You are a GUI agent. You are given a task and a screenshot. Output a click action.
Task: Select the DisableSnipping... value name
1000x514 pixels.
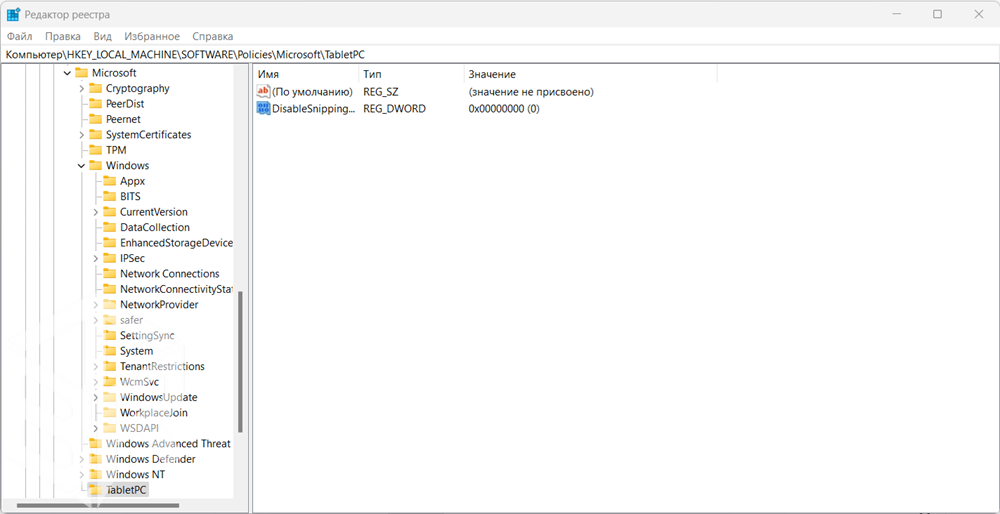[313, 109]
